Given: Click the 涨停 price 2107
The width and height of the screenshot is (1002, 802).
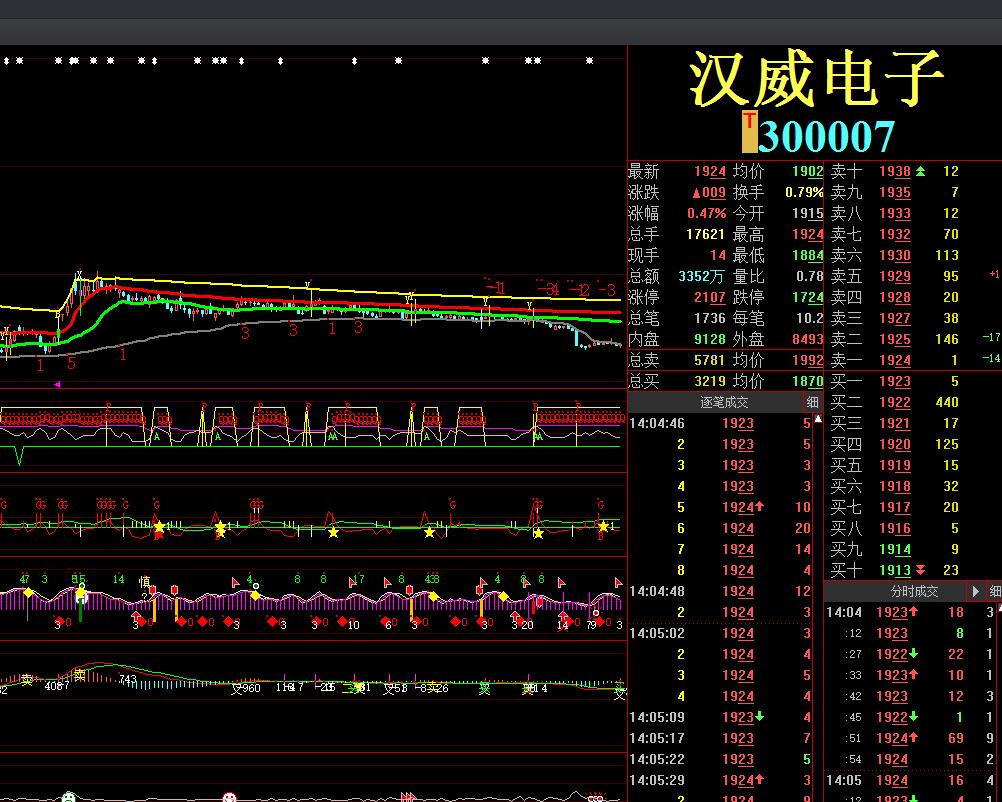Looking at the screenshot, I should [709, 298].
